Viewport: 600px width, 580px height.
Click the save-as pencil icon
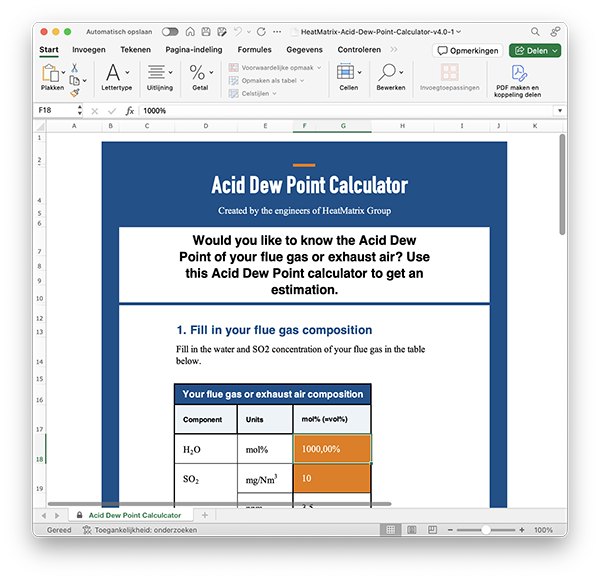222,32
